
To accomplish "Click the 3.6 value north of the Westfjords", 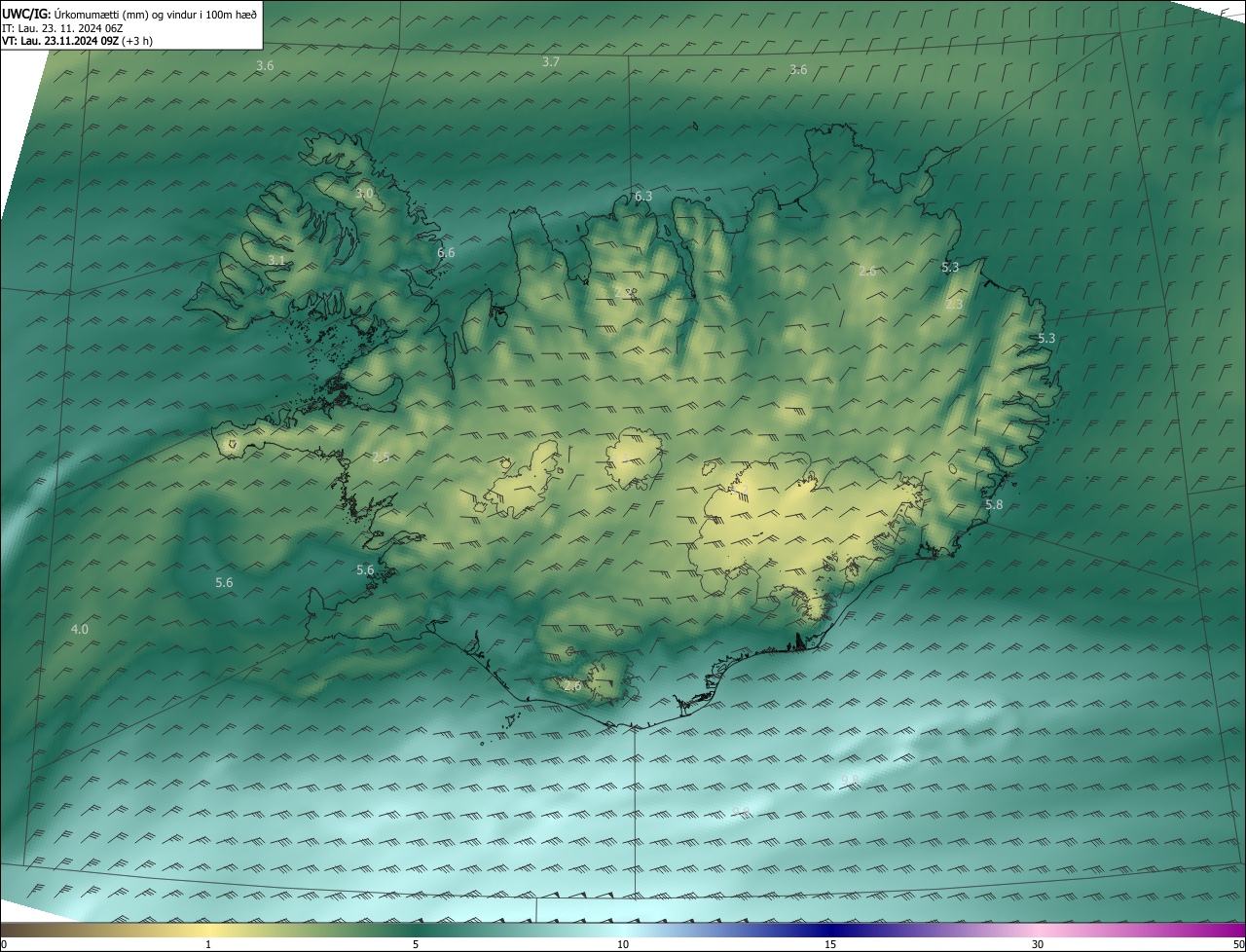I will pyautogui.click(x=265, y=65).
